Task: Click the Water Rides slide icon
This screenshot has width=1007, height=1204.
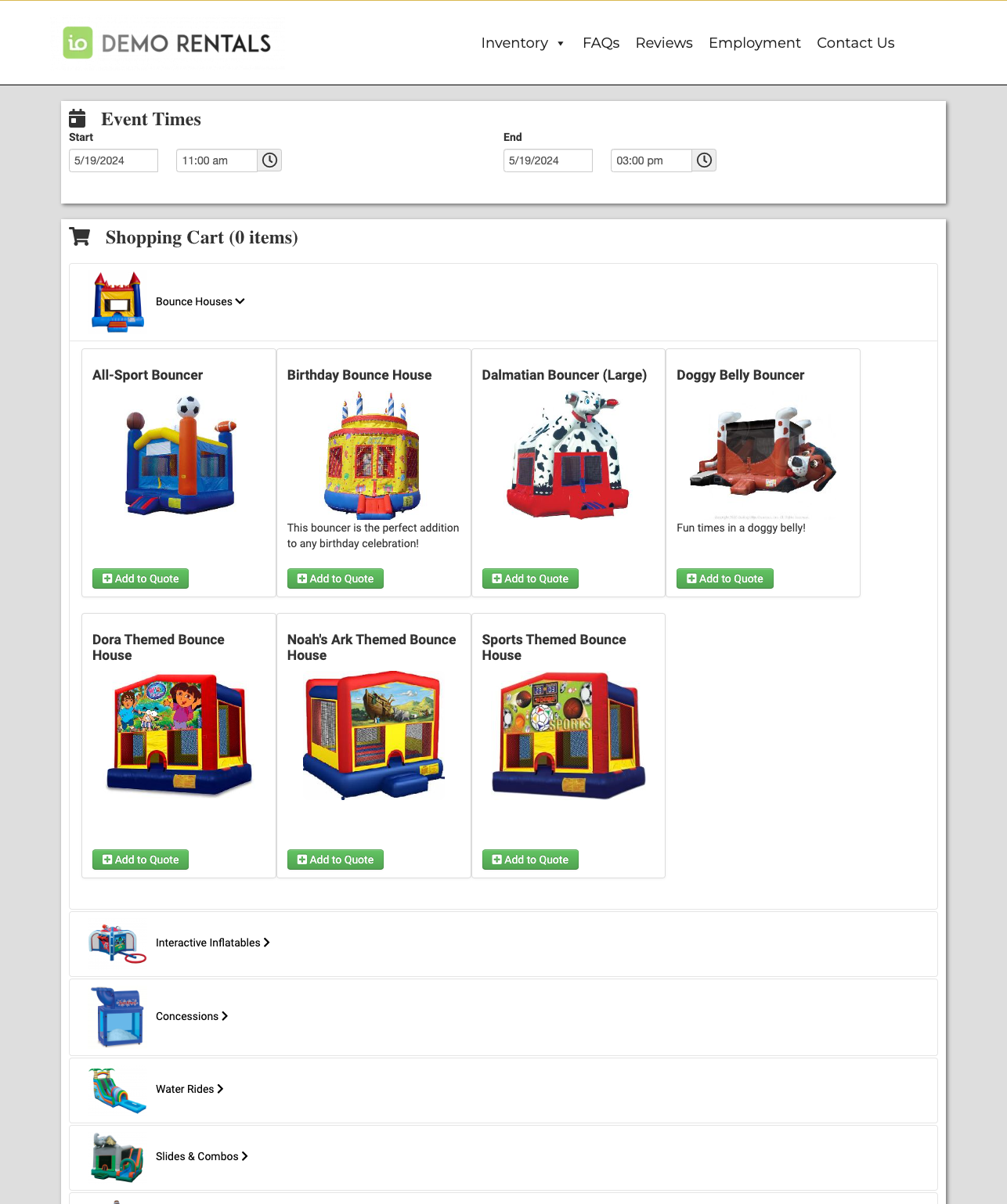Action: coord(117,1090)
